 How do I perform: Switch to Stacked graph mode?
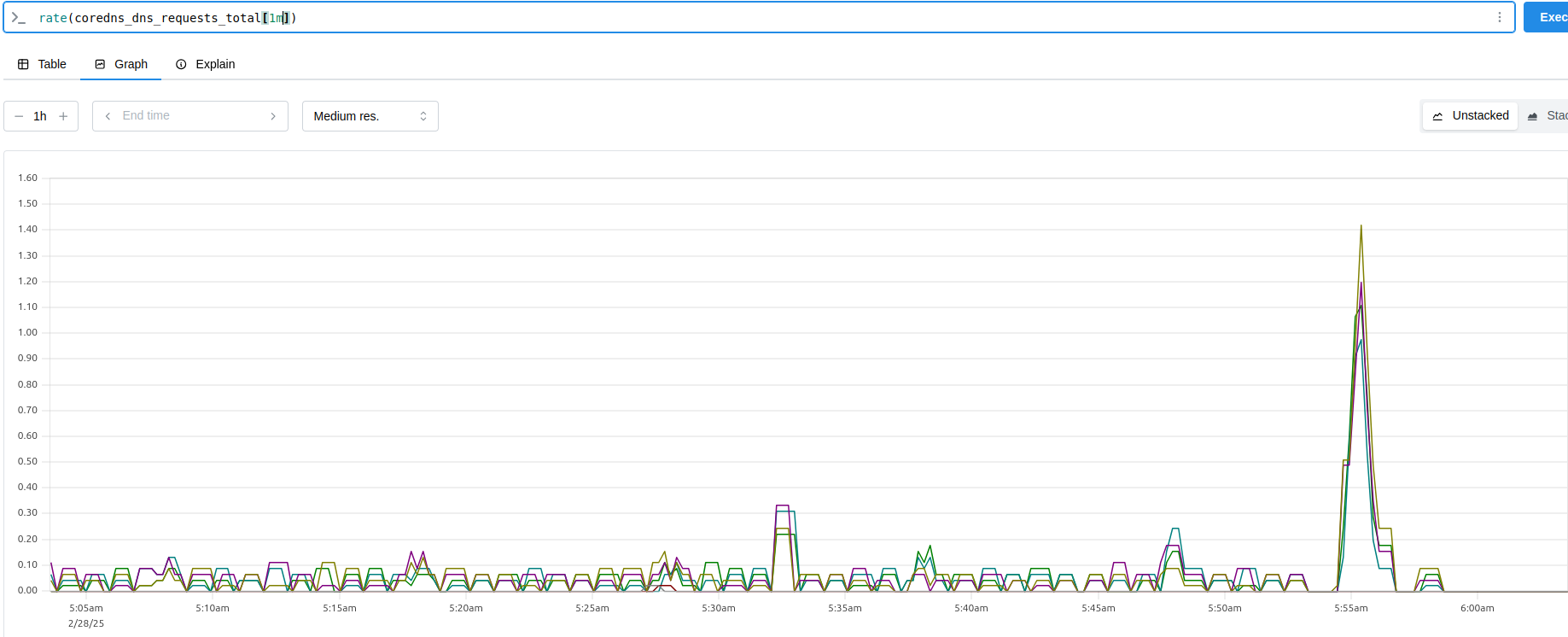[x=1546, y=115]
